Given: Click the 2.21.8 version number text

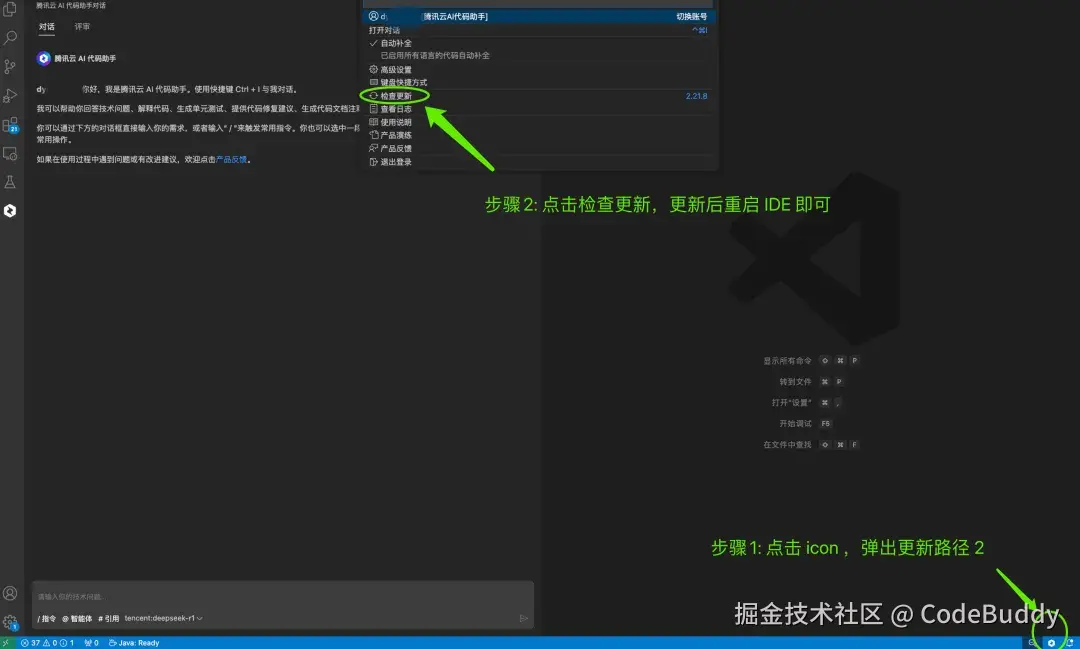Looking at the screenshot, I should click(696, 96).
